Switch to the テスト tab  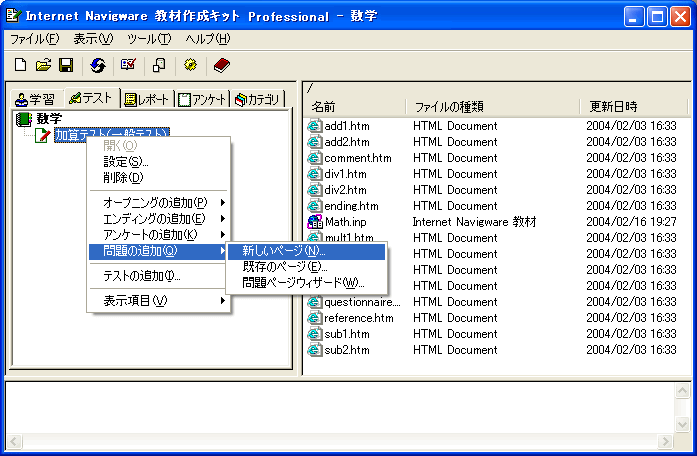click(91, 98)
